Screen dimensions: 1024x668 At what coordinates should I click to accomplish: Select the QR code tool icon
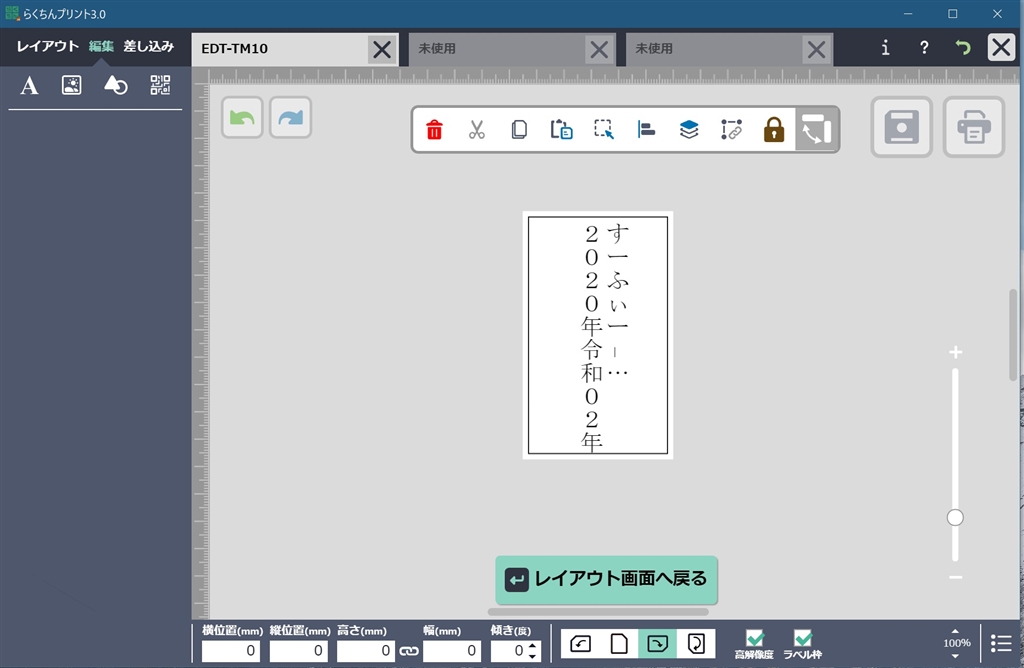[x=160, y=85]
